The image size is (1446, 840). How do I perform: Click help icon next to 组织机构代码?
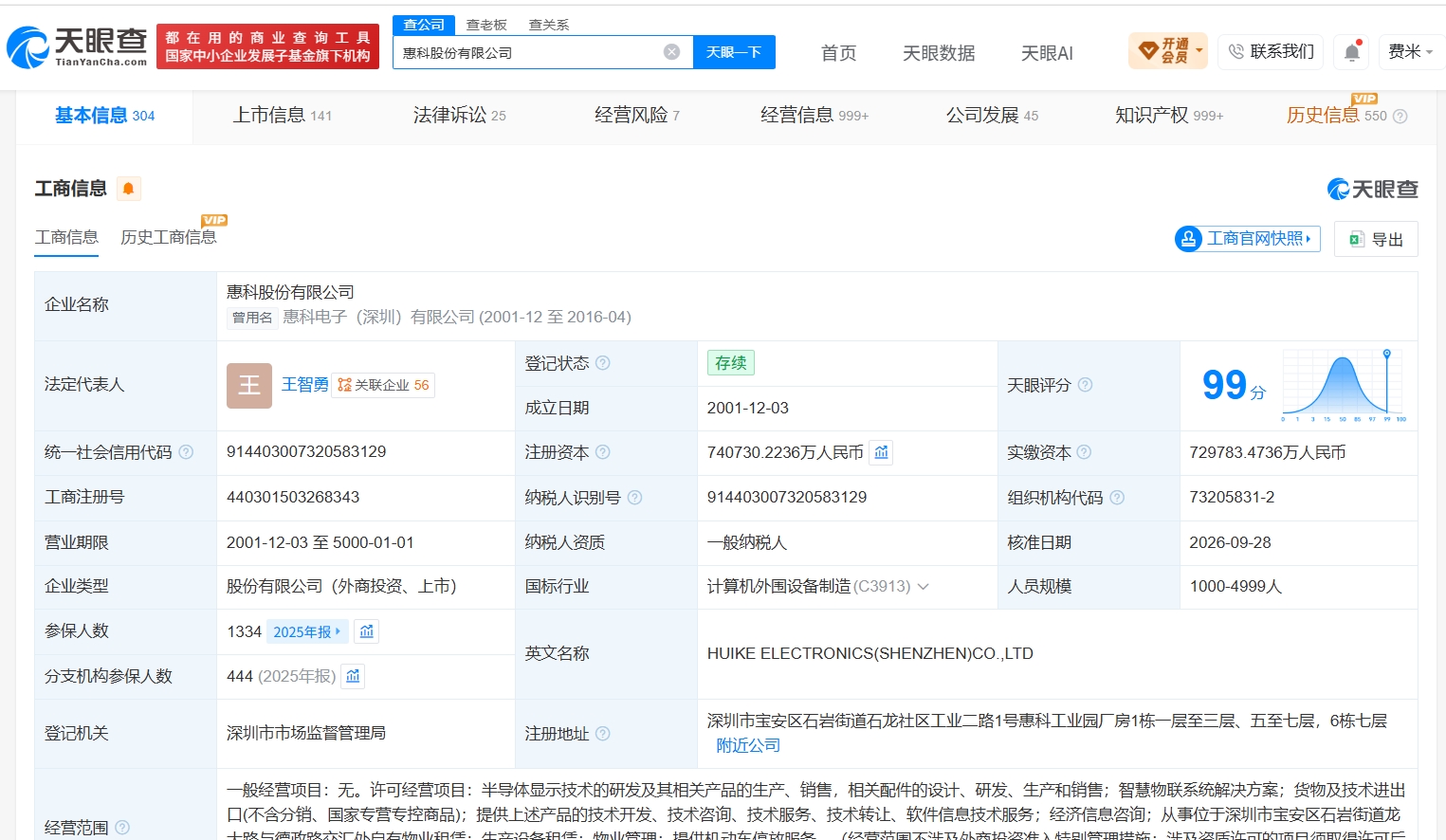coord(1117,498)
